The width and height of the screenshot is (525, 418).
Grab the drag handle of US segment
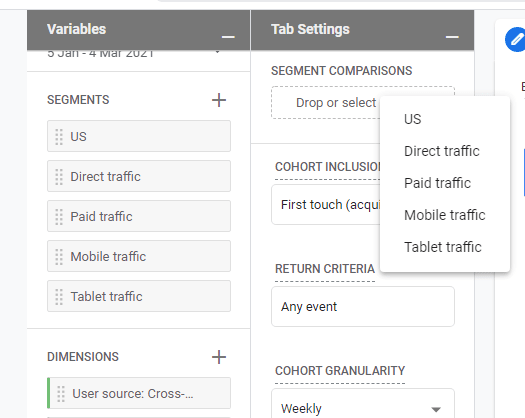point(59,136)
